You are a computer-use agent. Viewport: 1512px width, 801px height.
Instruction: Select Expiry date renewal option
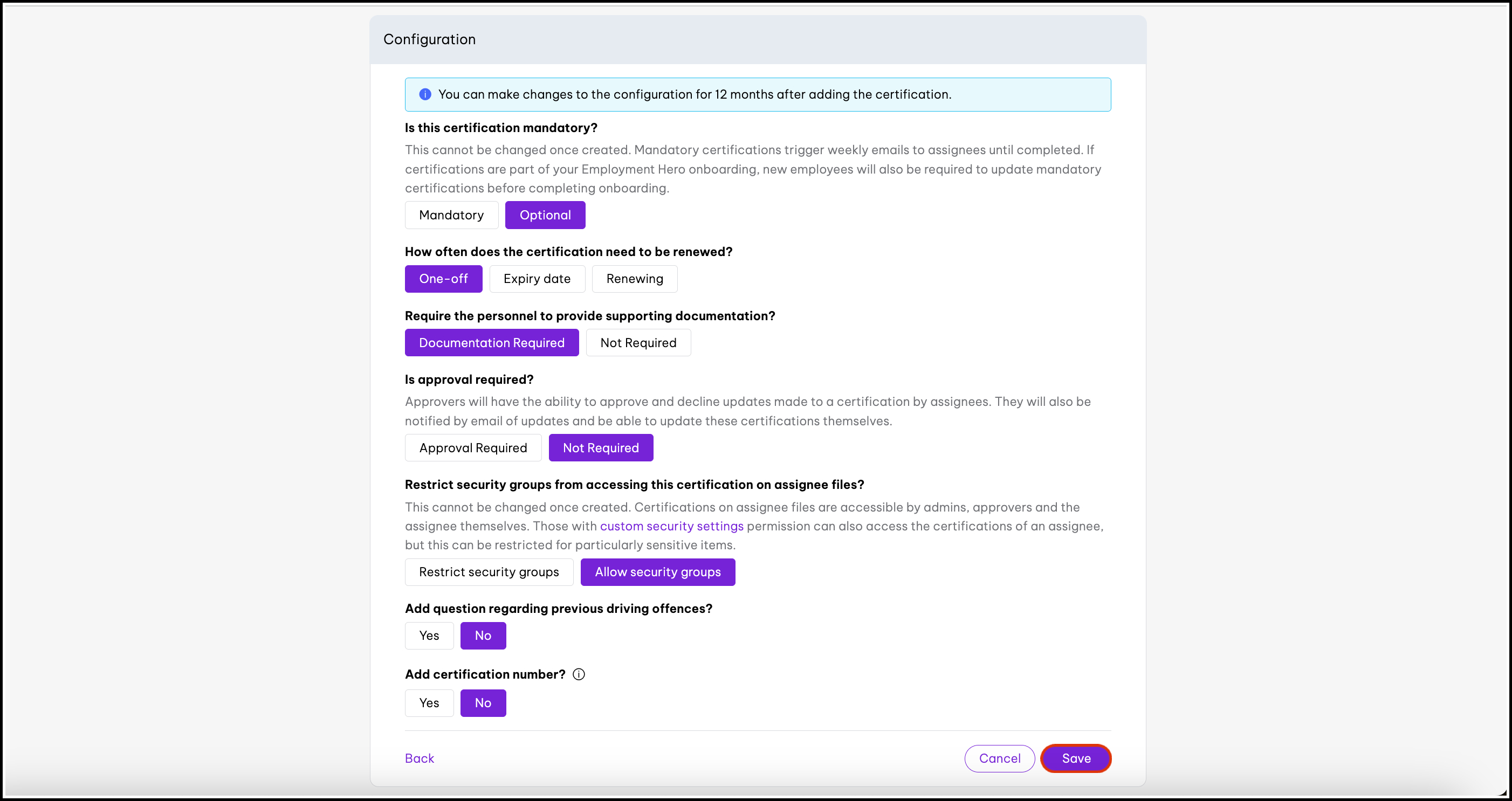coord(537,279)
